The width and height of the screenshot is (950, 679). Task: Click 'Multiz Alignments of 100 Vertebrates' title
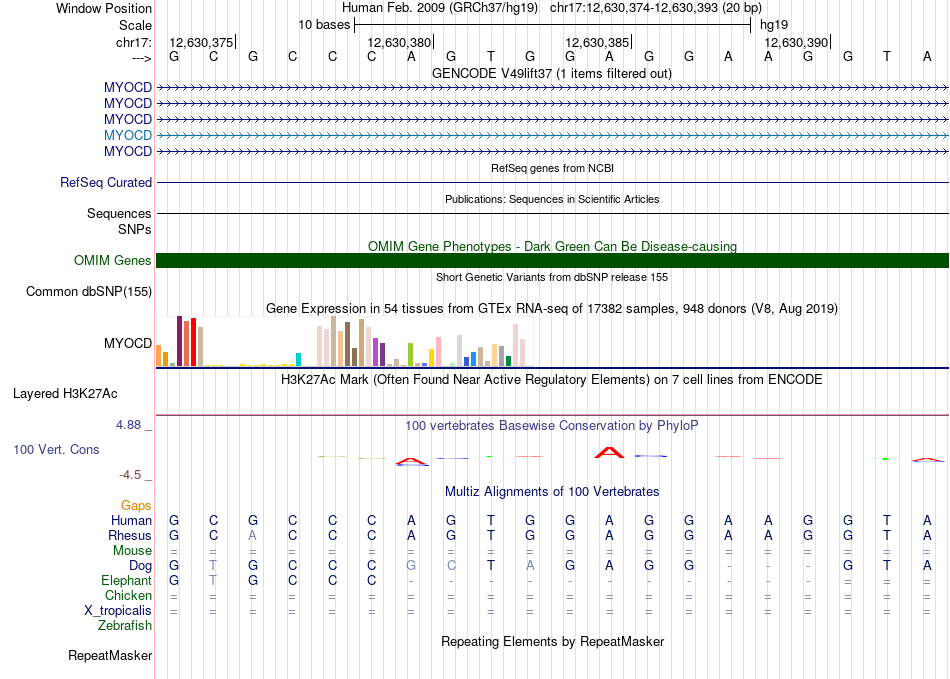pyautogui.click(x=552, y=492)
